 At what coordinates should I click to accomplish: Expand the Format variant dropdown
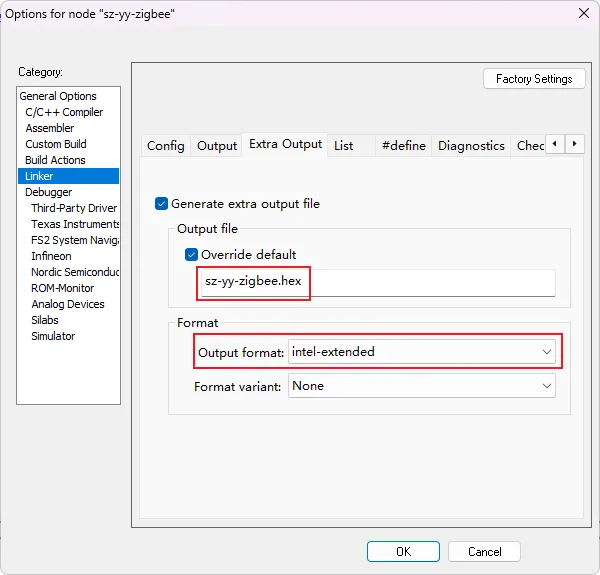(x=421, y=386)
